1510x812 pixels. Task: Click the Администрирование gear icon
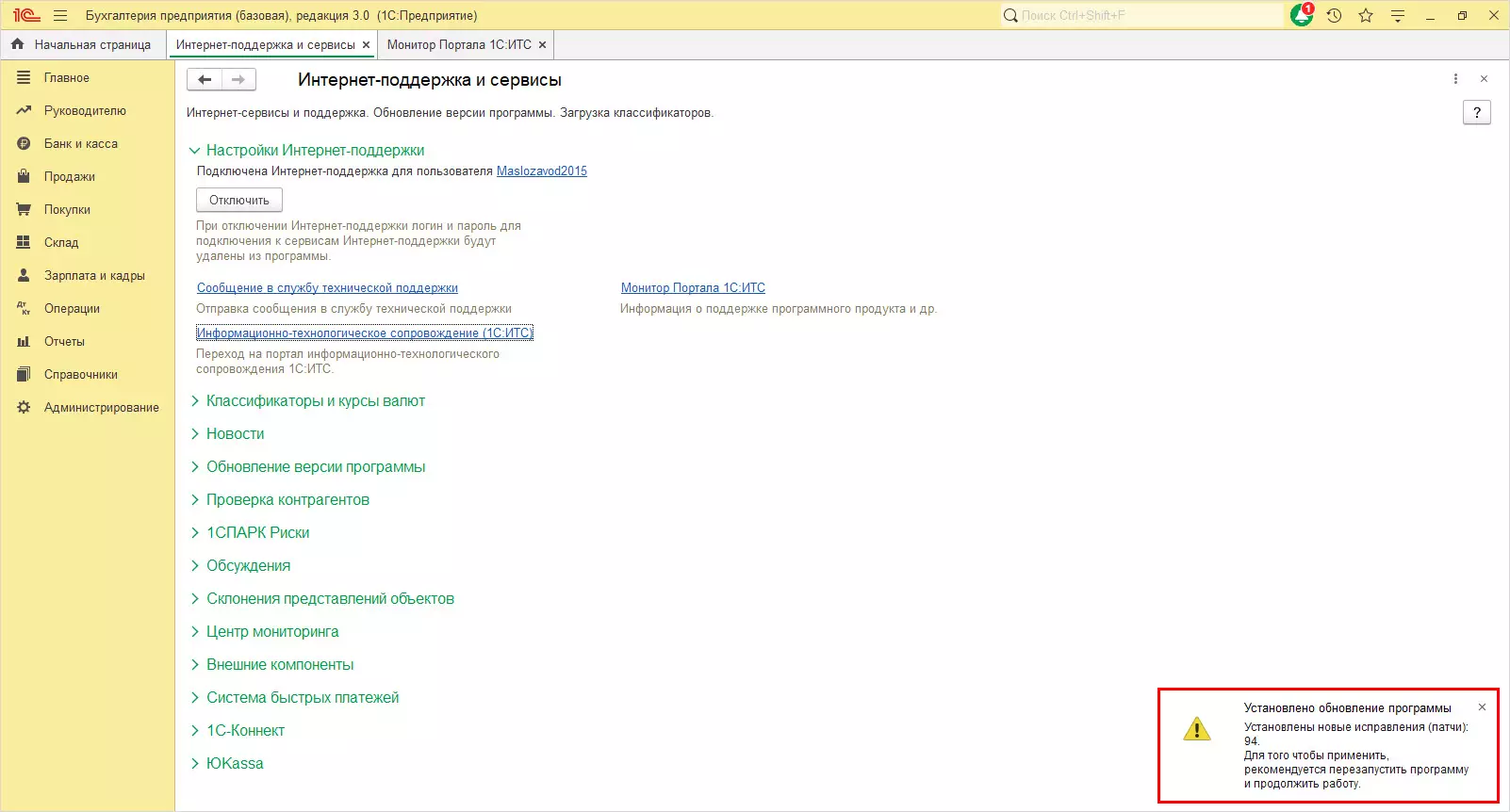(x=24, y=408)
